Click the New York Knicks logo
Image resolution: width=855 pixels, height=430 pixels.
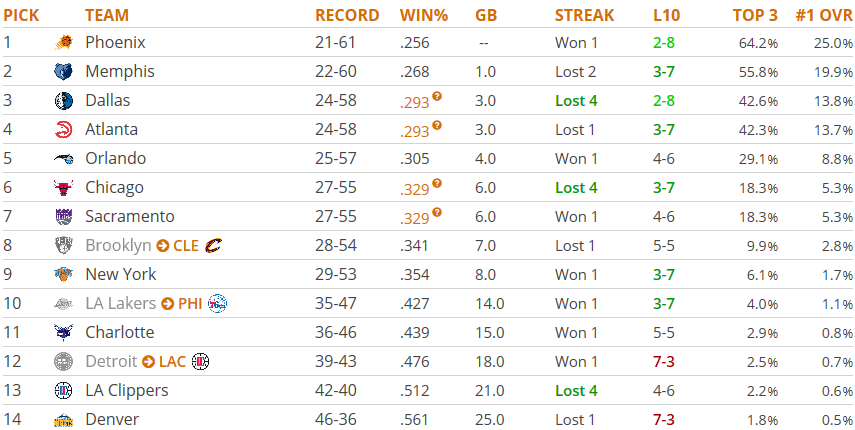coord(63,274)
